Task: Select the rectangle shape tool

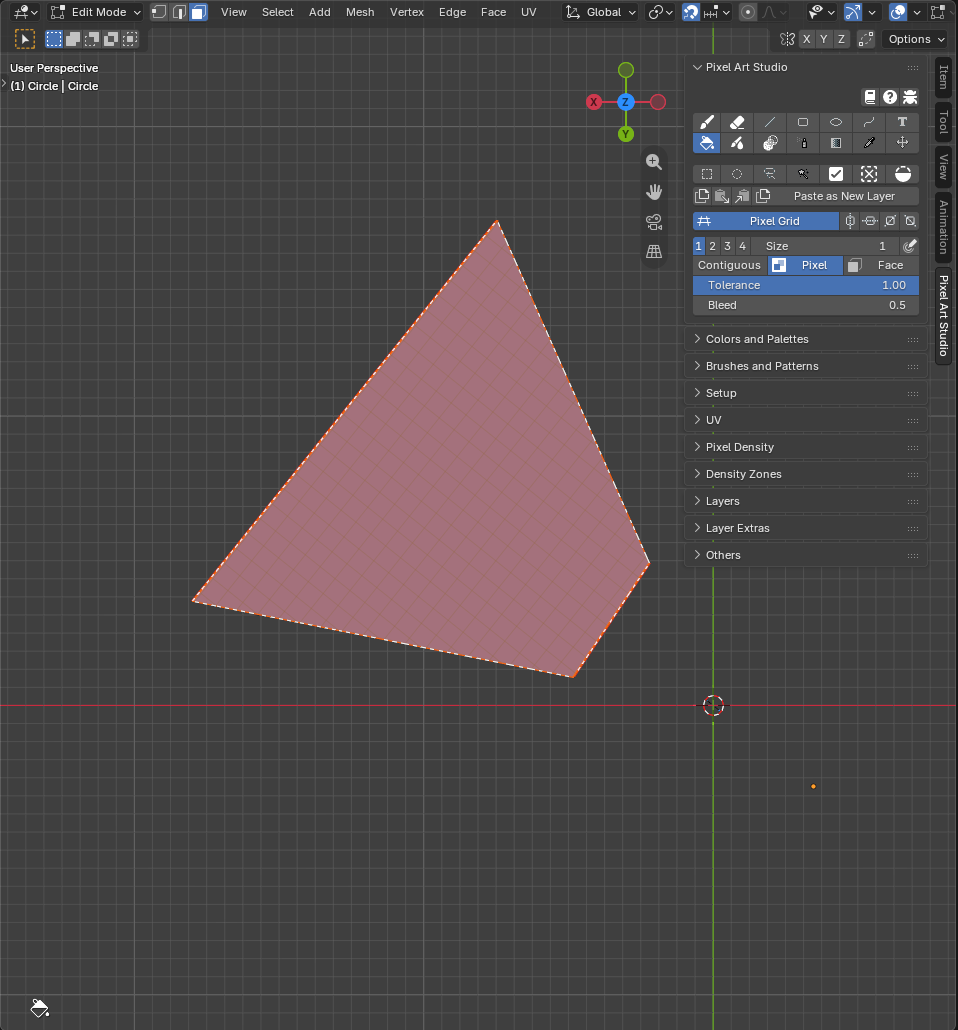Action: [803, 122]
